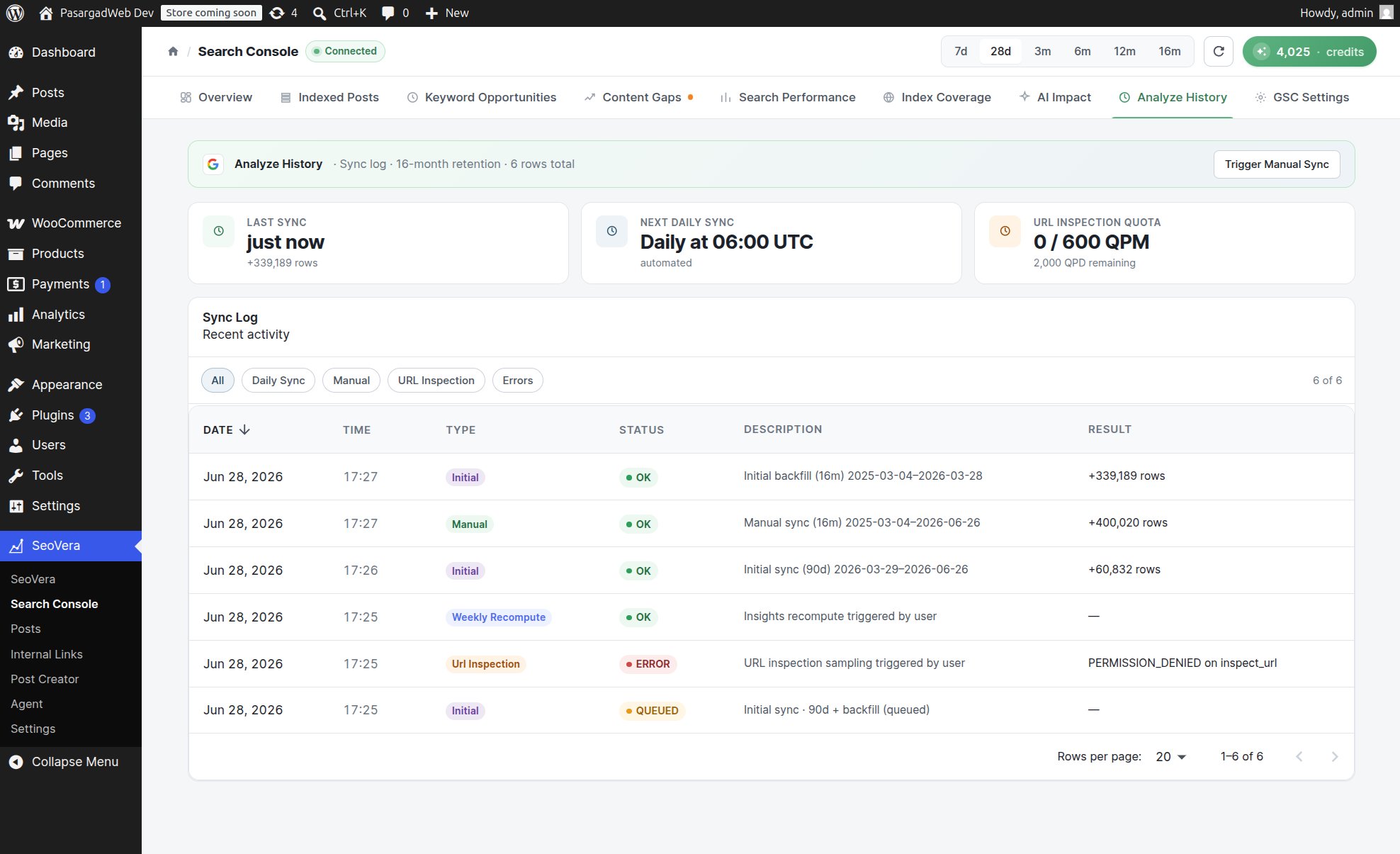Open the AI Impact tab
The height and width of the screenshot is (854, 1400).
[1055, 97]
